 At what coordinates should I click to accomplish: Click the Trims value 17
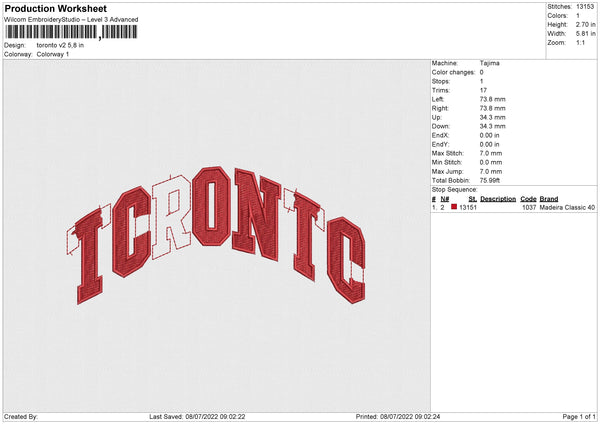(x=483, y=90)
